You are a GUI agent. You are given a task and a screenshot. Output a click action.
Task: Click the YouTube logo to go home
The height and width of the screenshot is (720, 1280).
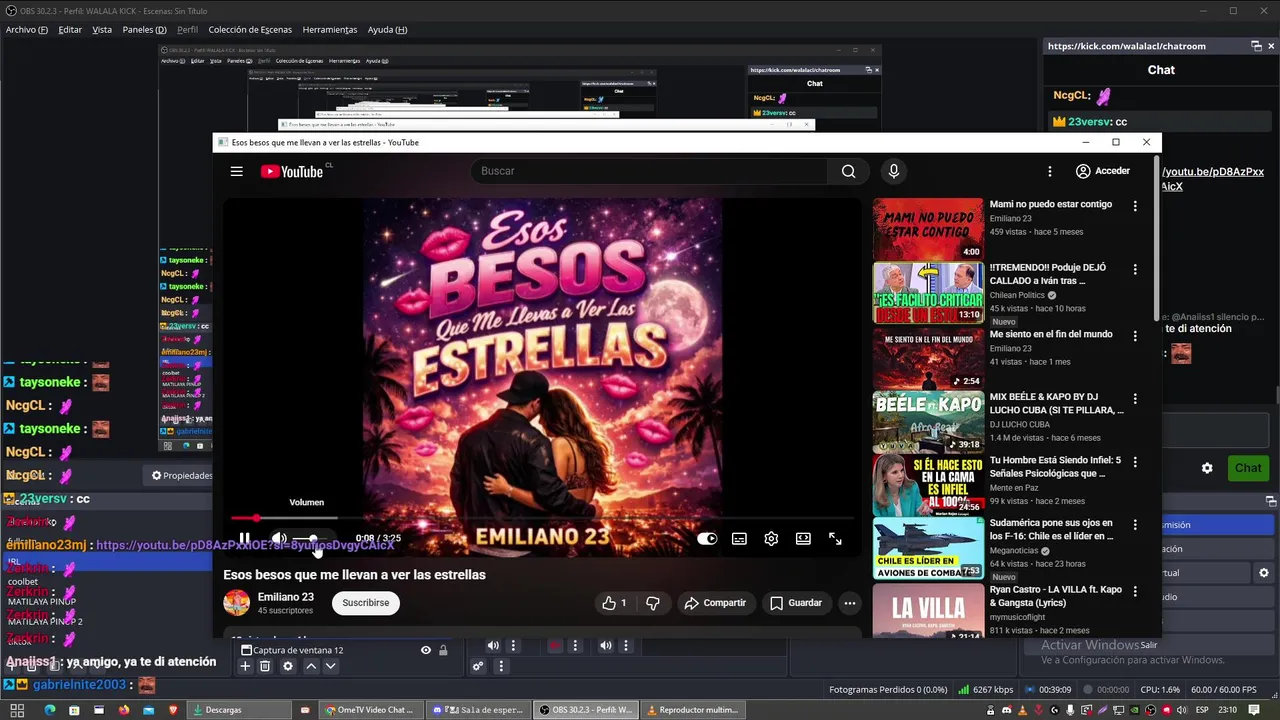[x=292, y=172]
